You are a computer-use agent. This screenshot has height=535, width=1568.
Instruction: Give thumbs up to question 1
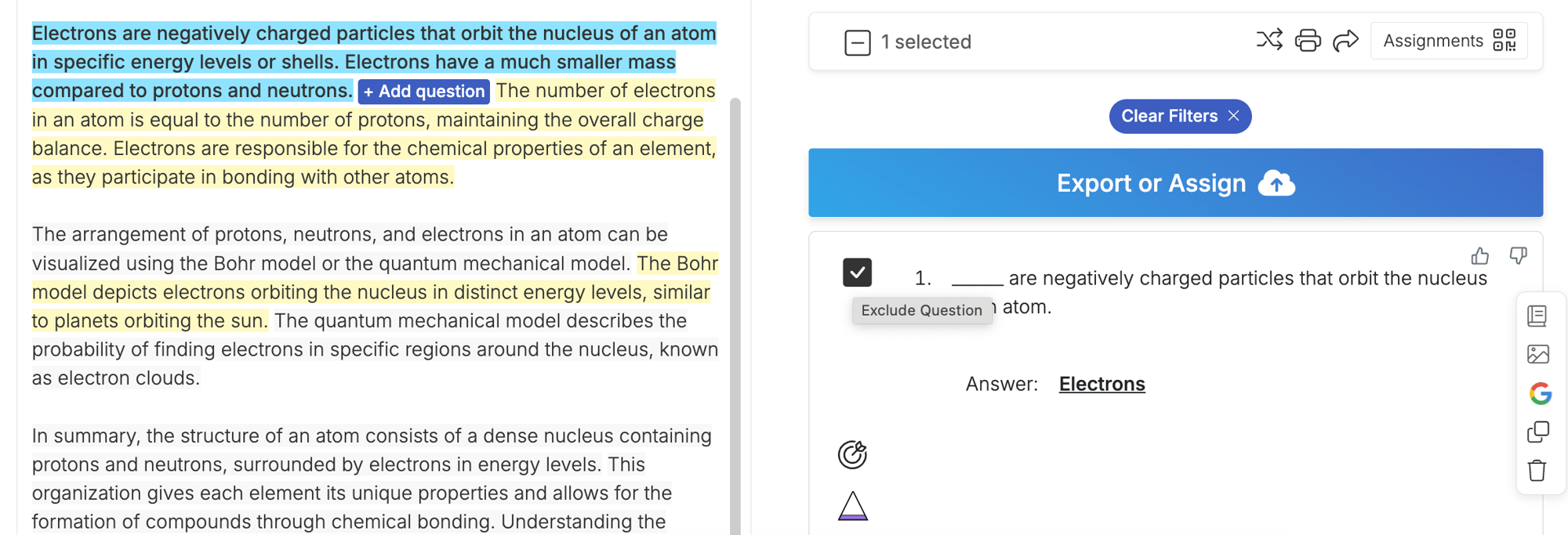point(1479,256)
